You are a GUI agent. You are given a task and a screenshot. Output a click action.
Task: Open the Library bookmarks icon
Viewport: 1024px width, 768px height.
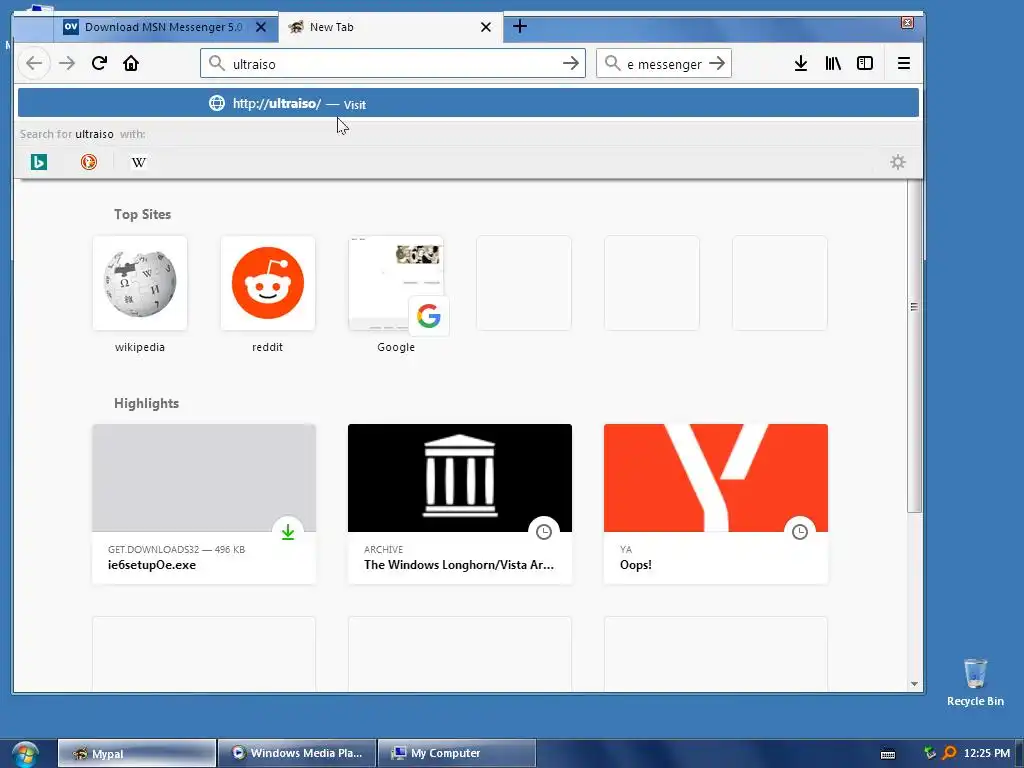click(833, 63)
